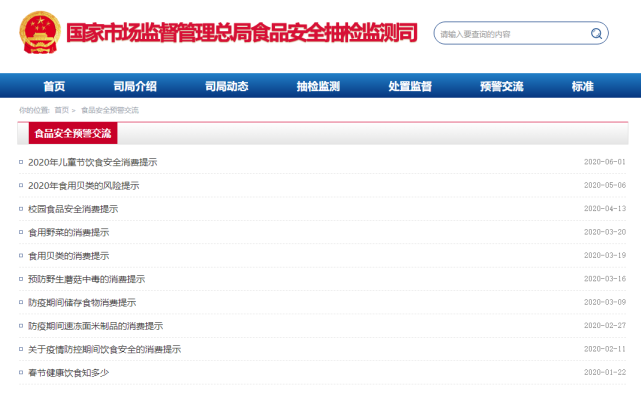641x394 pixels.
Task: Click the date 2020-05-06
Action: pyautogui.click(x=605, y=185)
